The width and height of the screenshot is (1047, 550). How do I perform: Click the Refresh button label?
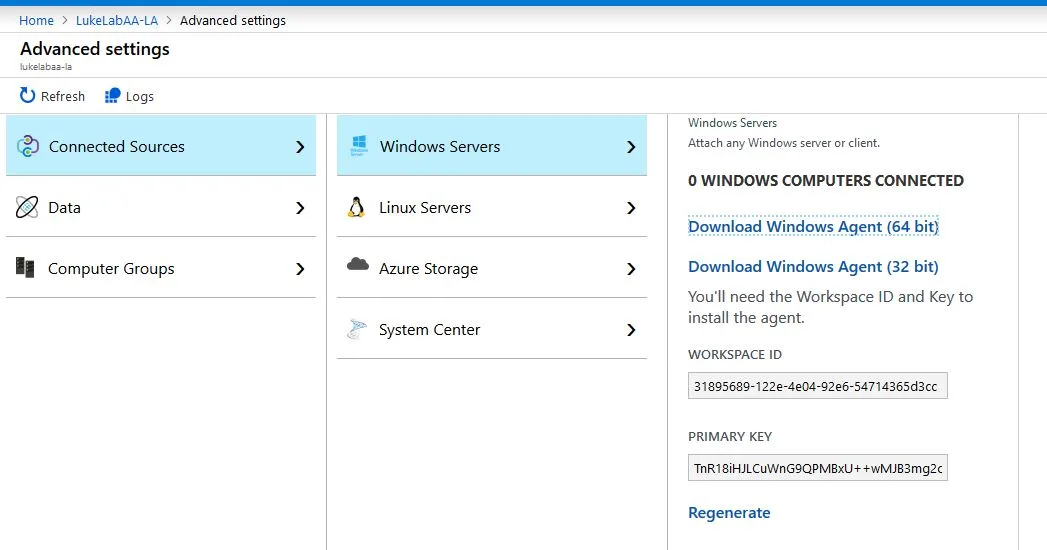tap(63, 96)
